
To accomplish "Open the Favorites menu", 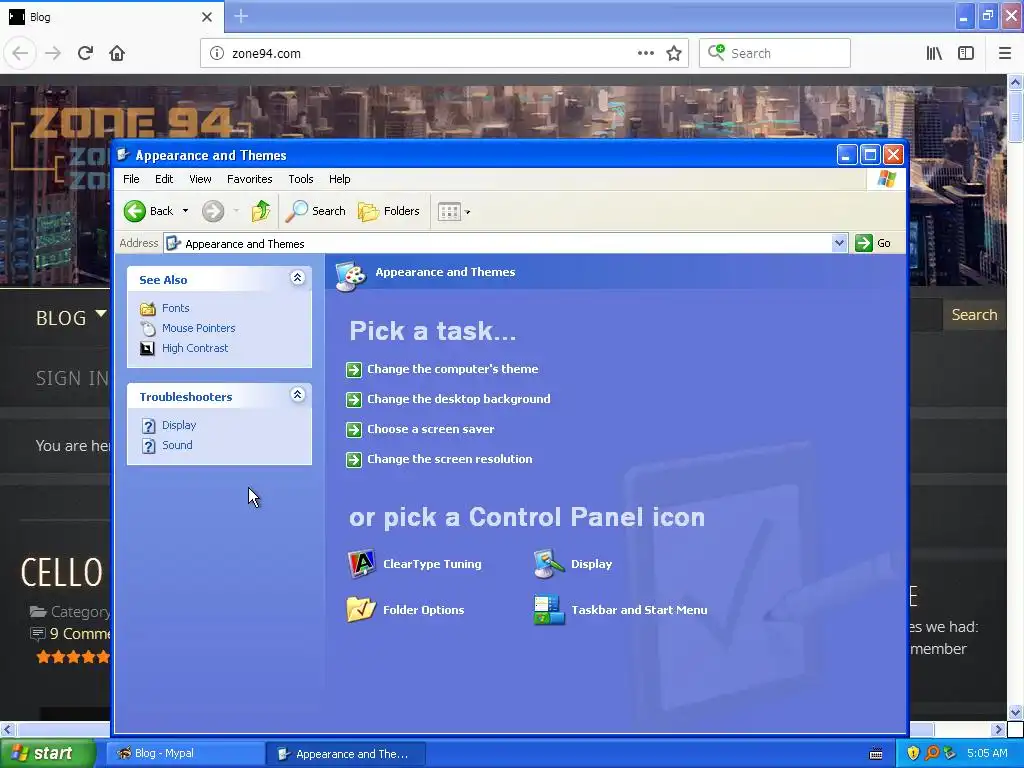I will coord(249,179).
